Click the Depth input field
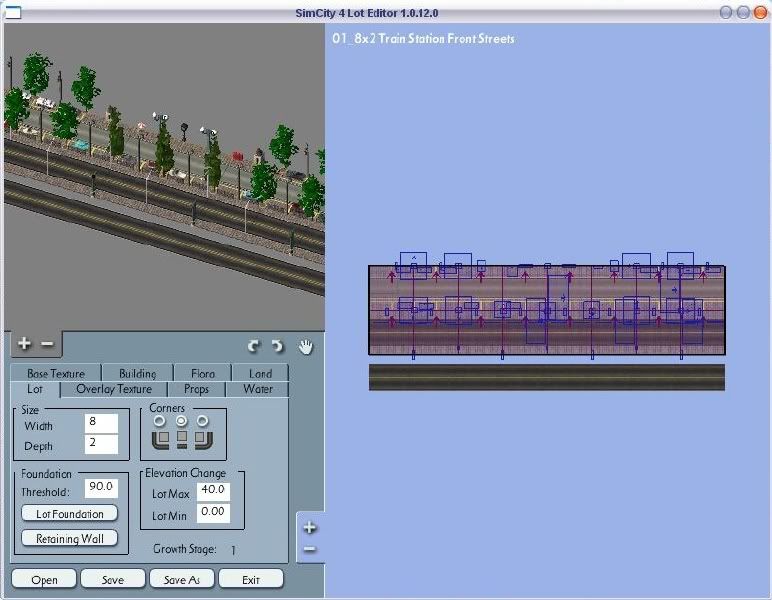The height and width of the screenshot is (600, 772). tap(101, 443)
